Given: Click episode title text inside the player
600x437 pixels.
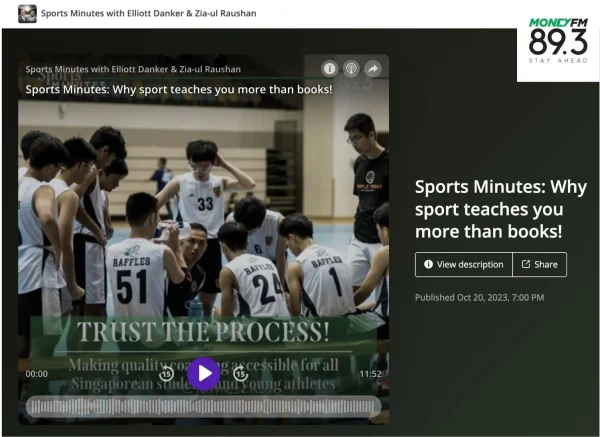Looking at the screenshot, I should (x=179, y=88).
